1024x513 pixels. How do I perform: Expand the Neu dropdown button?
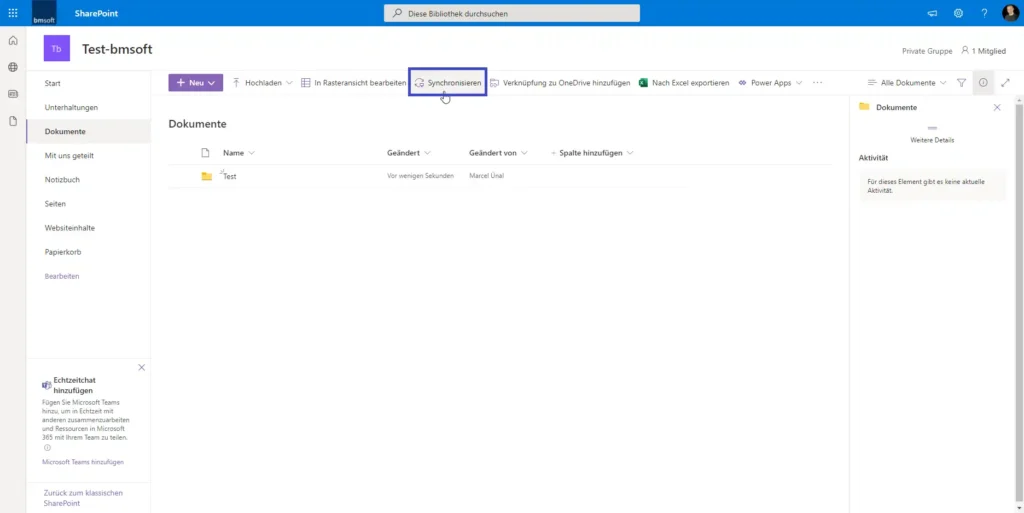pyautogui.click(x=196, y=83)
